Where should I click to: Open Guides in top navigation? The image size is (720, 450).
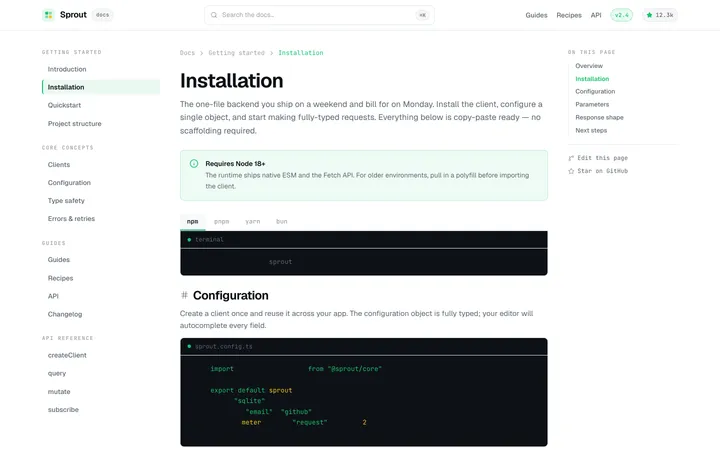tap(536, 15)
